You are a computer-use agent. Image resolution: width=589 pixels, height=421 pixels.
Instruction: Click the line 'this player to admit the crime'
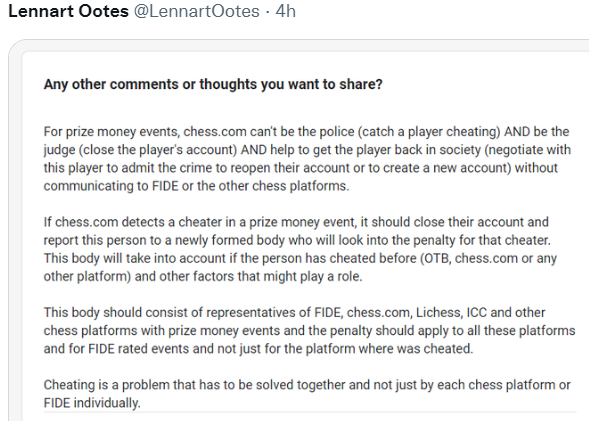[301, 168]
